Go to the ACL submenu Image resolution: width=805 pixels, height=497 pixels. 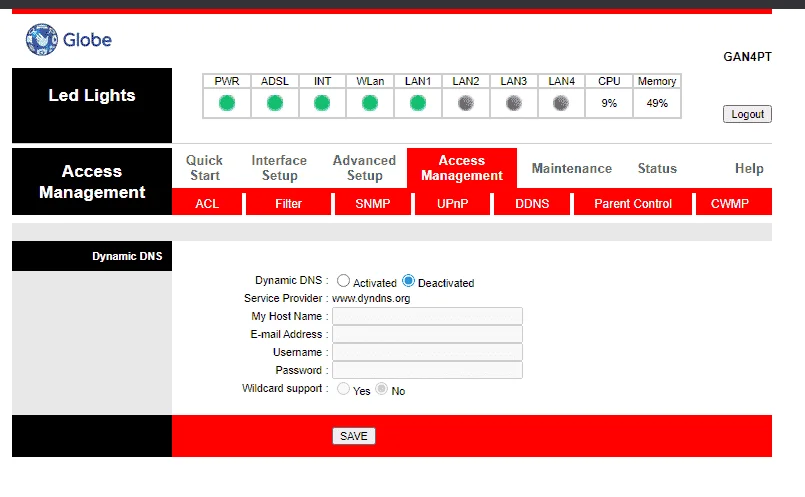(x=207, y=204)
